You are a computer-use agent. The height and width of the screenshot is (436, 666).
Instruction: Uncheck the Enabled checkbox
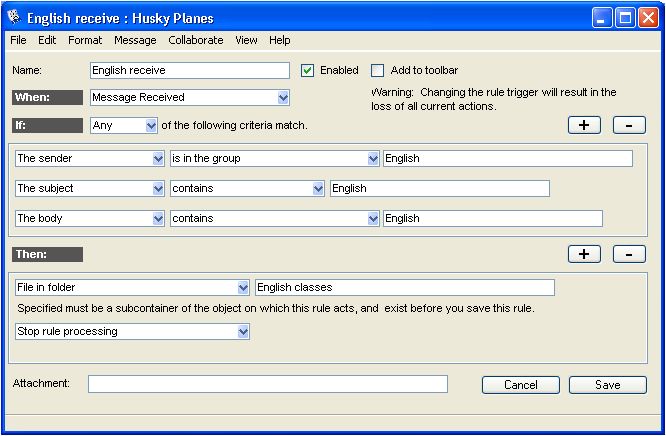308,71
